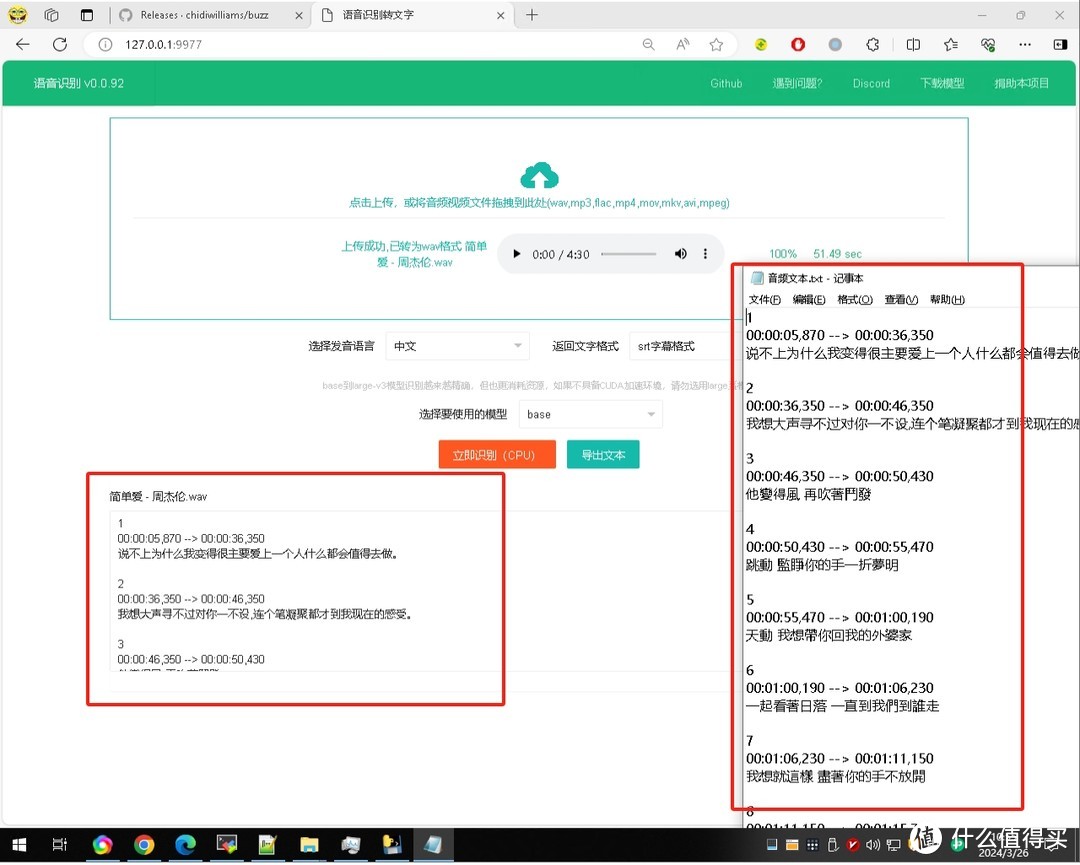
Task: Open the 捐助本项目 donate link
Action: pyautogui.click(x=1021, y=83)
